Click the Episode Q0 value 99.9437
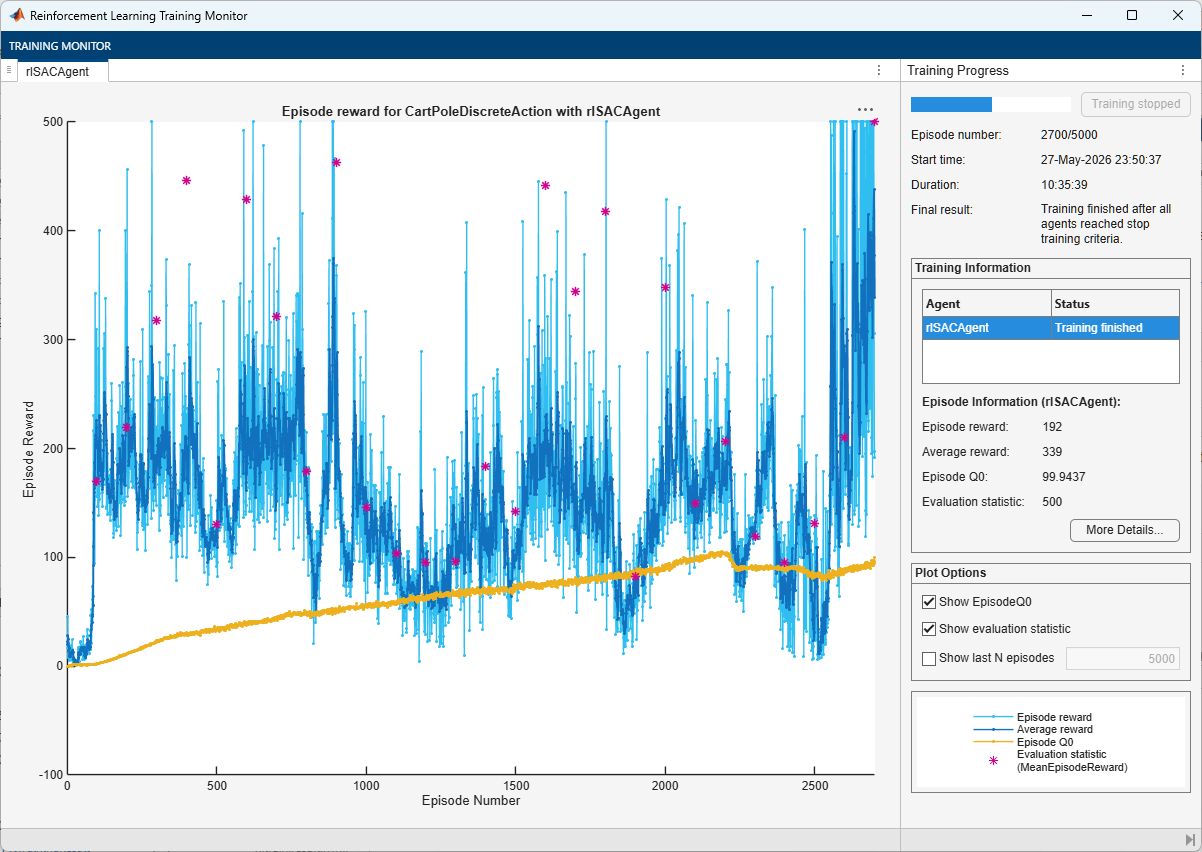Image resolution: width=1202 pixels, height=852 pixels. pyautogui.click(x=1064, y=477)
